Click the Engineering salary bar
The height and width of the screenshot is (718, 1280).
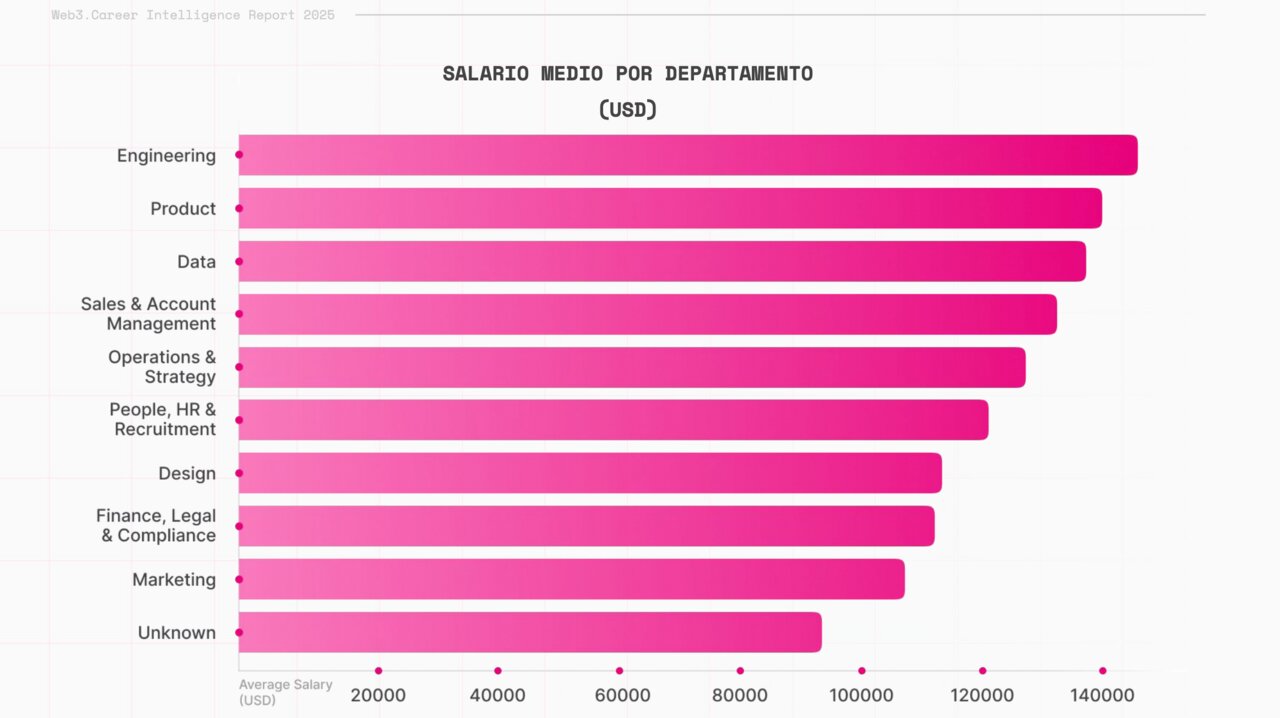(x=688, y=155)
